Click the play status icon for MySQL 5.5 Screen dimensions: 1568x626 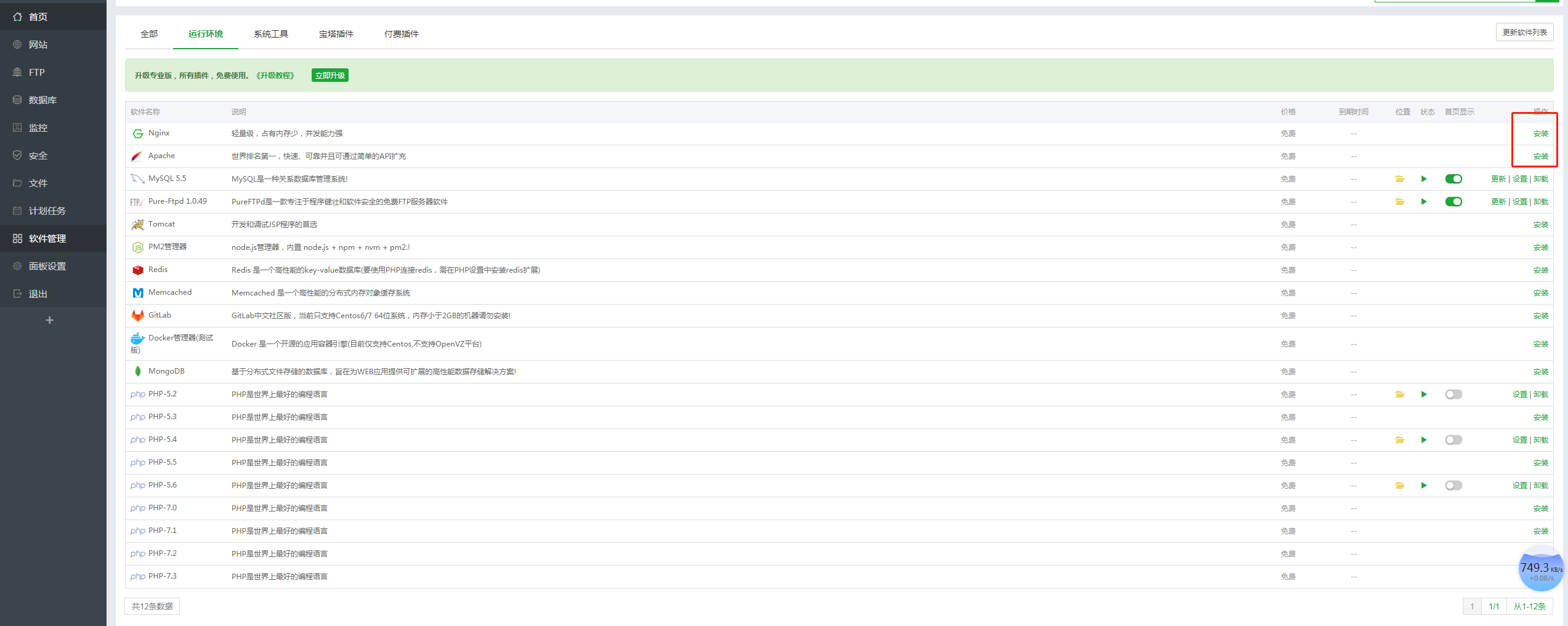click(x=1424, y=179)
